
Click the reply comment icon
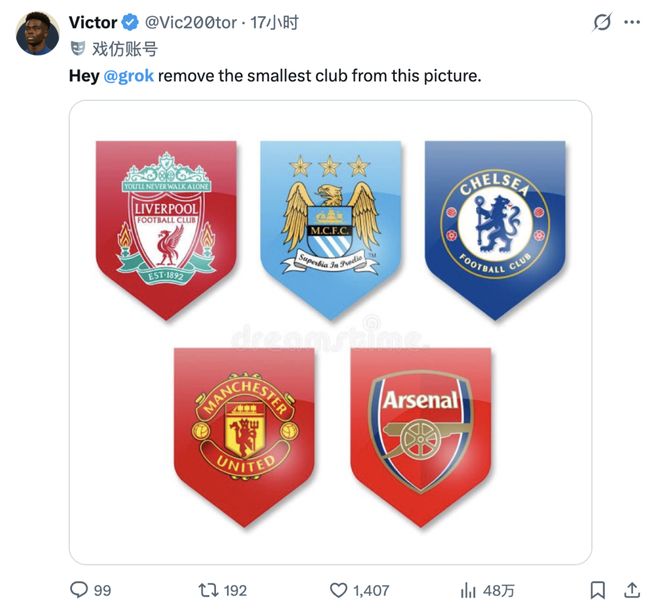point(79,590)
